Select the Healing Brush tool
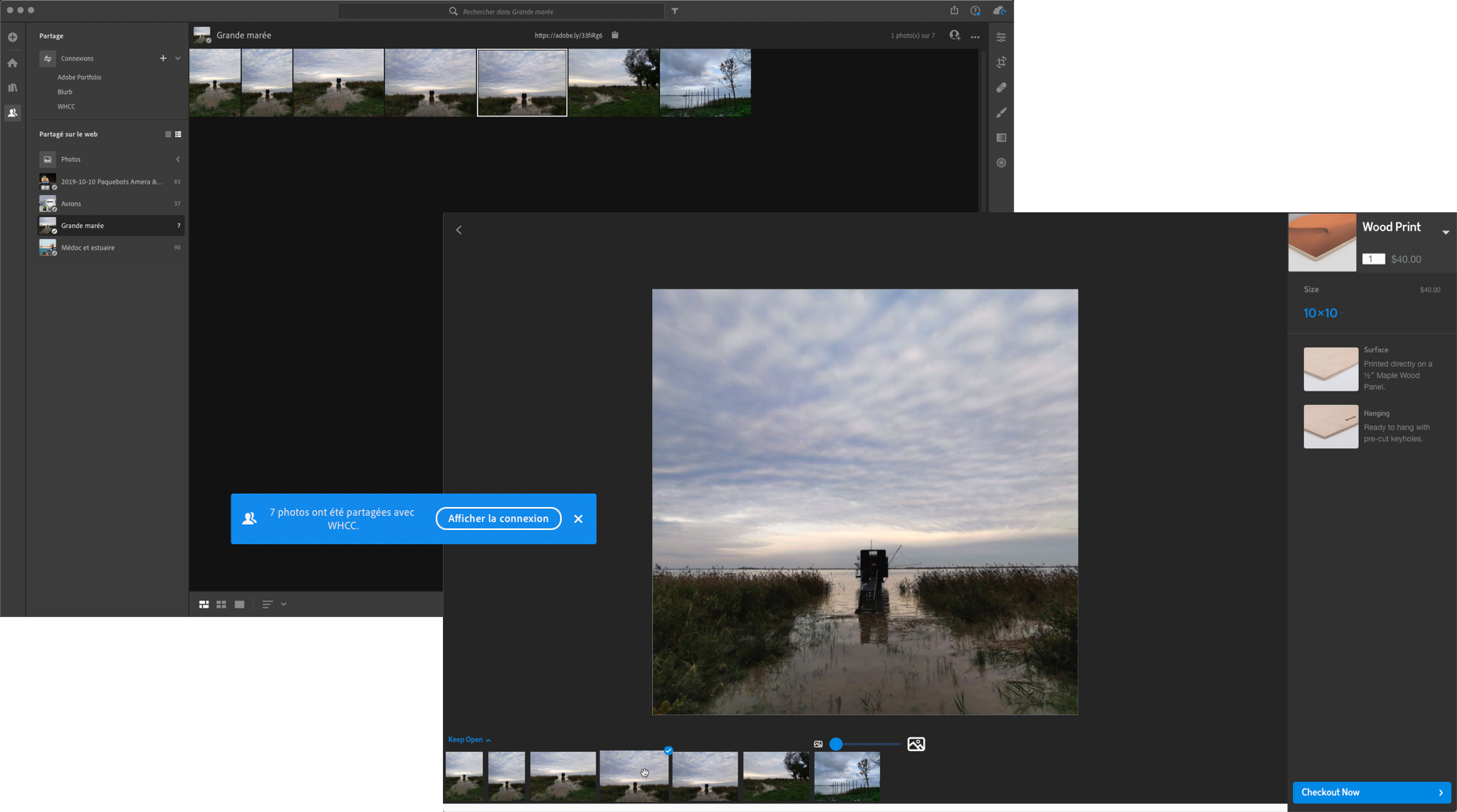Image resolution: width=1457 pixels, height=812 pixels. click(1001, 88)
